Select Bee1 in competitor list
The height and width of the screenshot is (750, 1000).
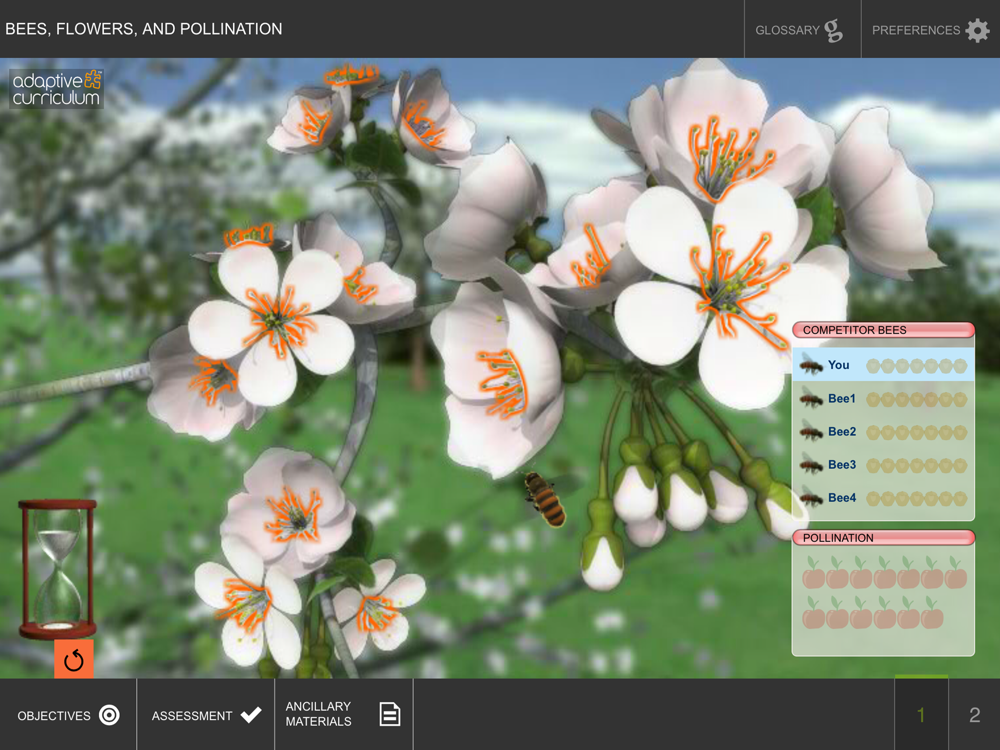[x=883, y=399]
